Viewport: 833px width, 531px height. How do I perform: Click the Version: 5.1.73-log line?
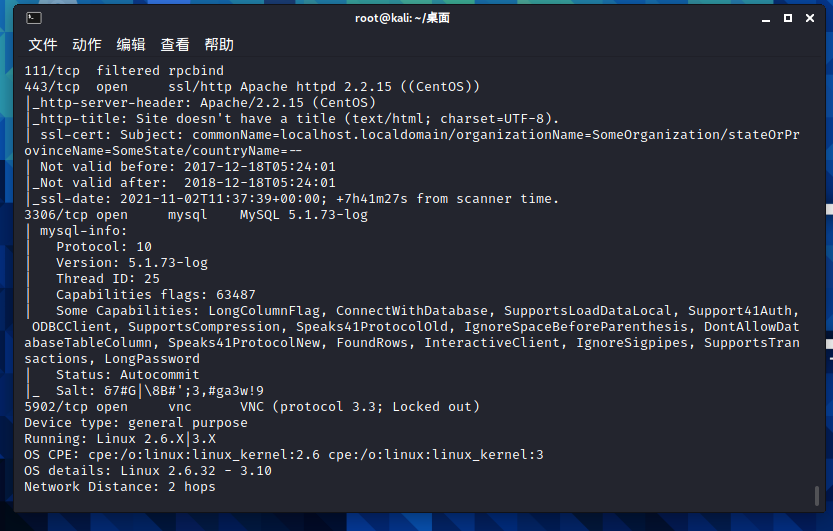(132, 263)
